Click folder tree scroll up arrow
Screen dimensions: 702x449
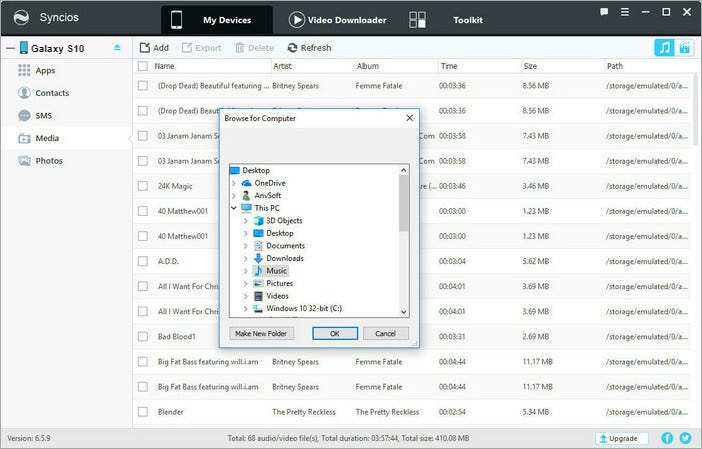pyautogui.click(x=403, y=170)
